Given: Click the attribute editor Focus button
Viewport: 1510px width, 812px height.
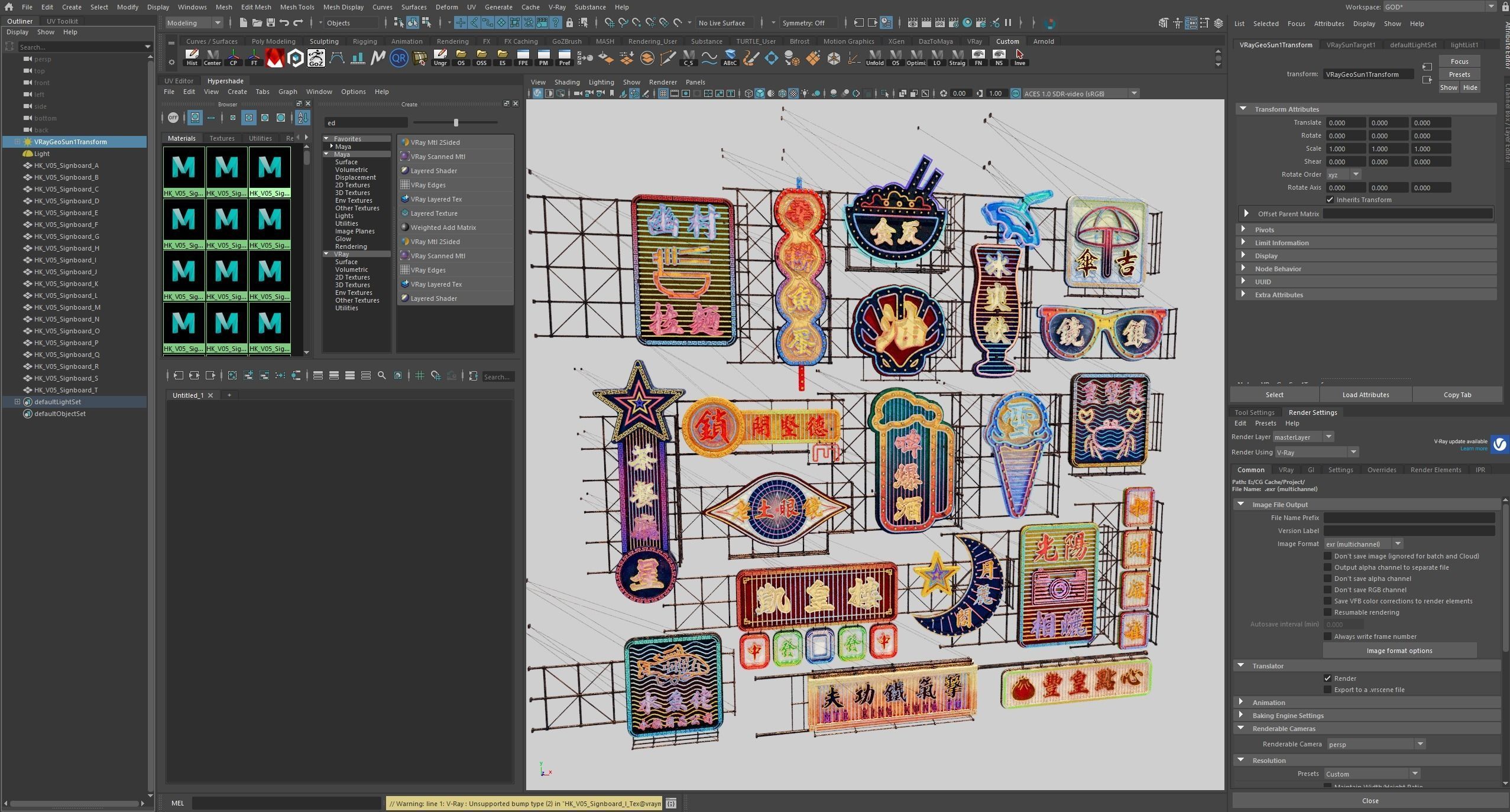Looking at the screenshot, I should [1459, 61].
